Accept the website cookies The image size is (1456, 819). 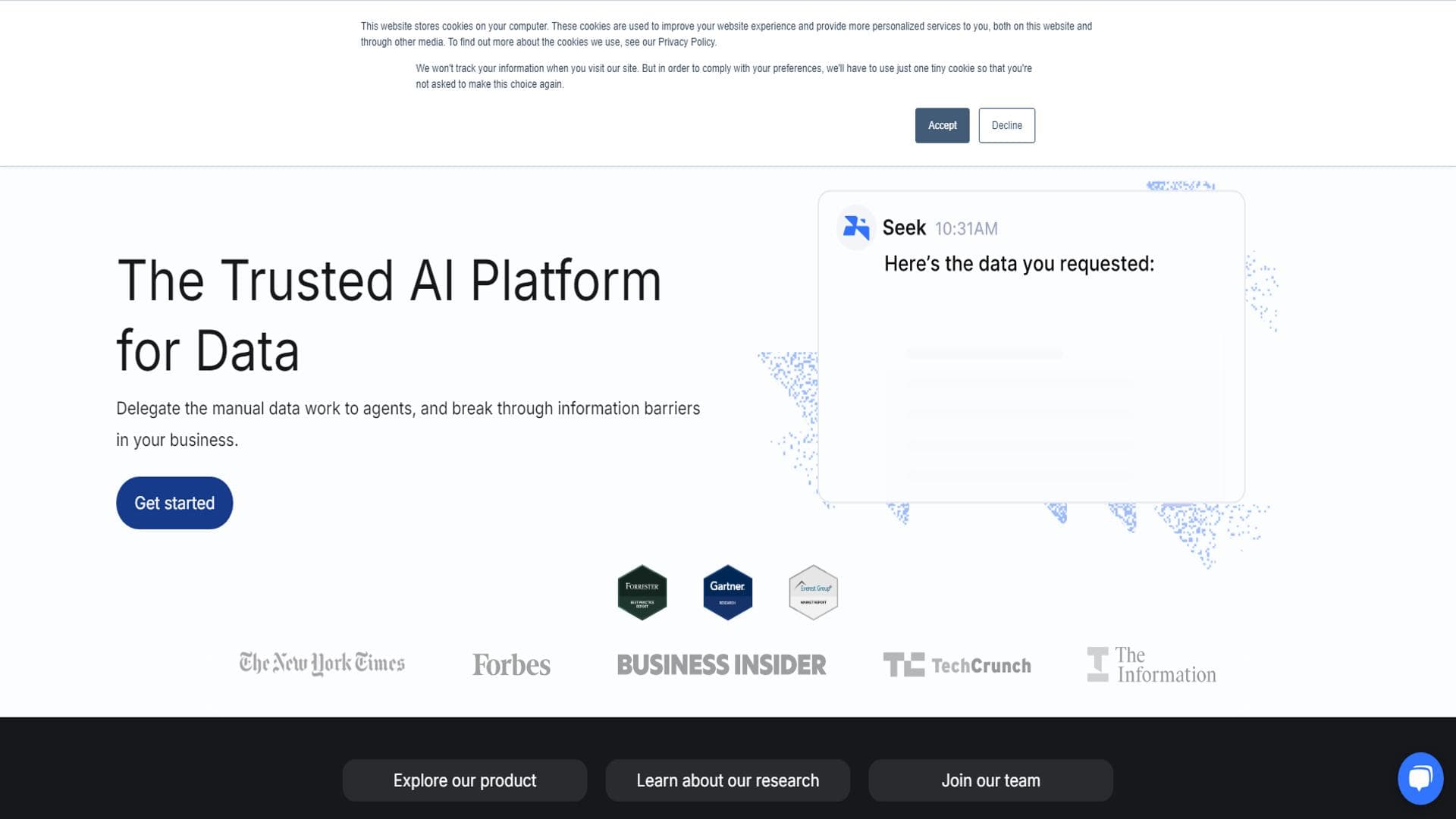coord(942,125)
